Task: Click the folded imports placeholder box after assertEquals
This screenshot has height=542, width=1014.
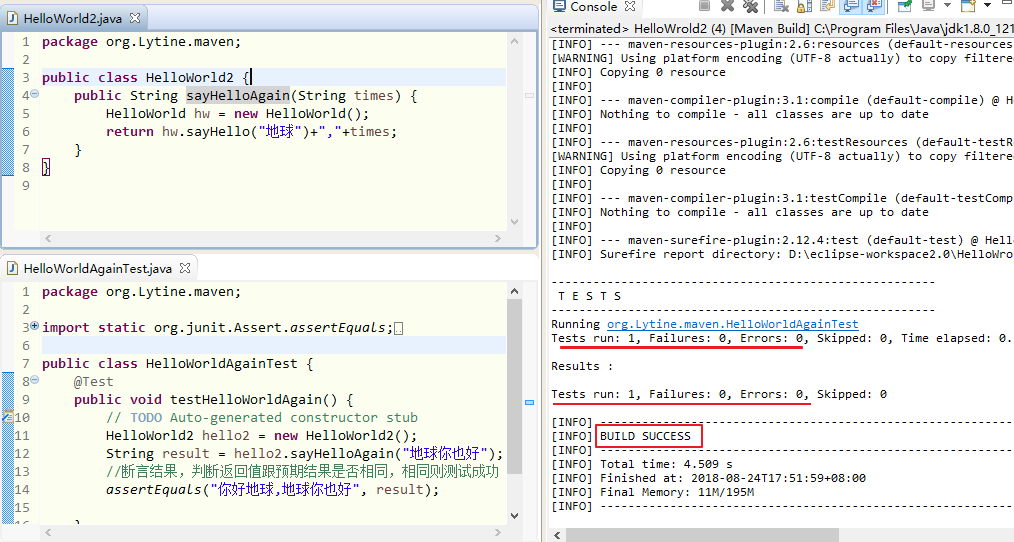Action: [398, 329]
